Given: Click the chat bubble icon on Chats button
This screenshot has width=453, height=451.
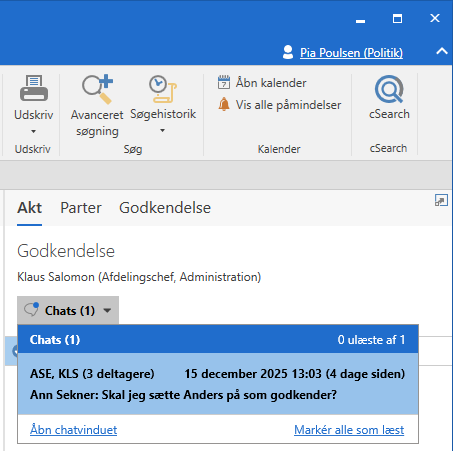Looking at the screenshot, I should (31, 310).
